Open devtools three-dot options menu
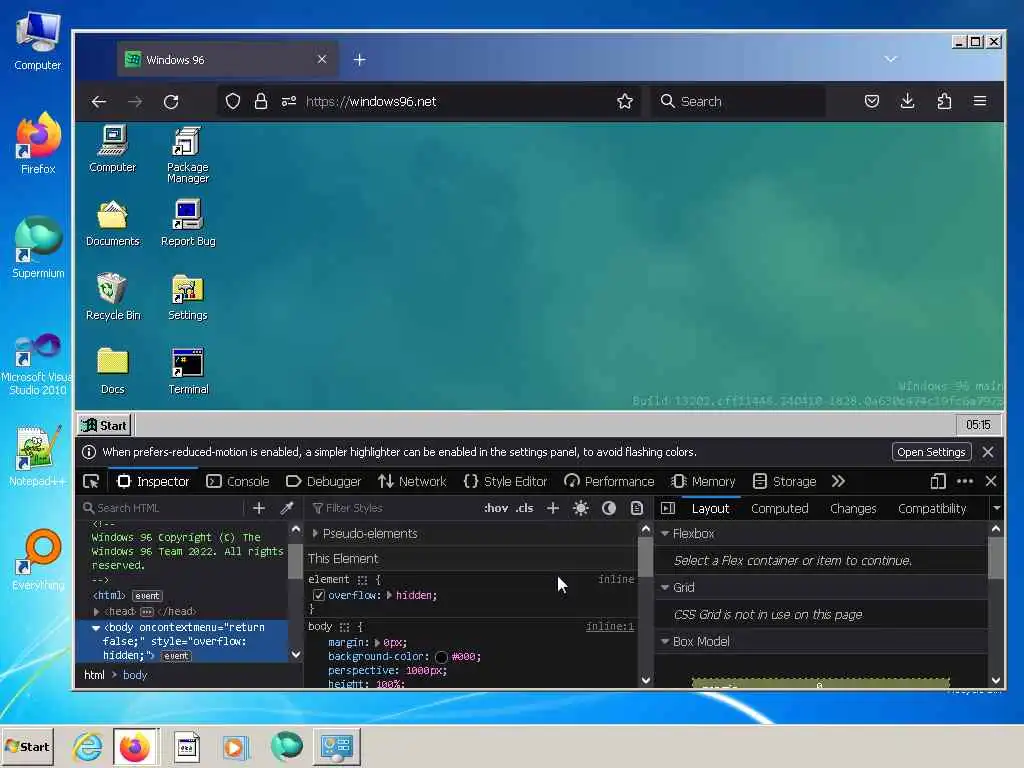1024x768 pixels. pyautogui.click(x=965, y=481)
